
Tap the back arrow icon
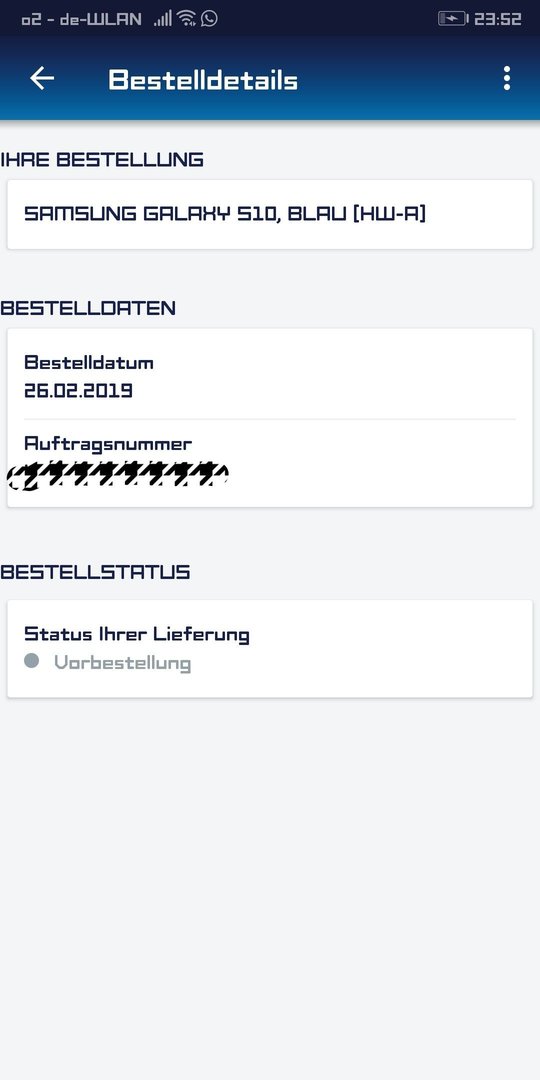(x=41, y=79)
